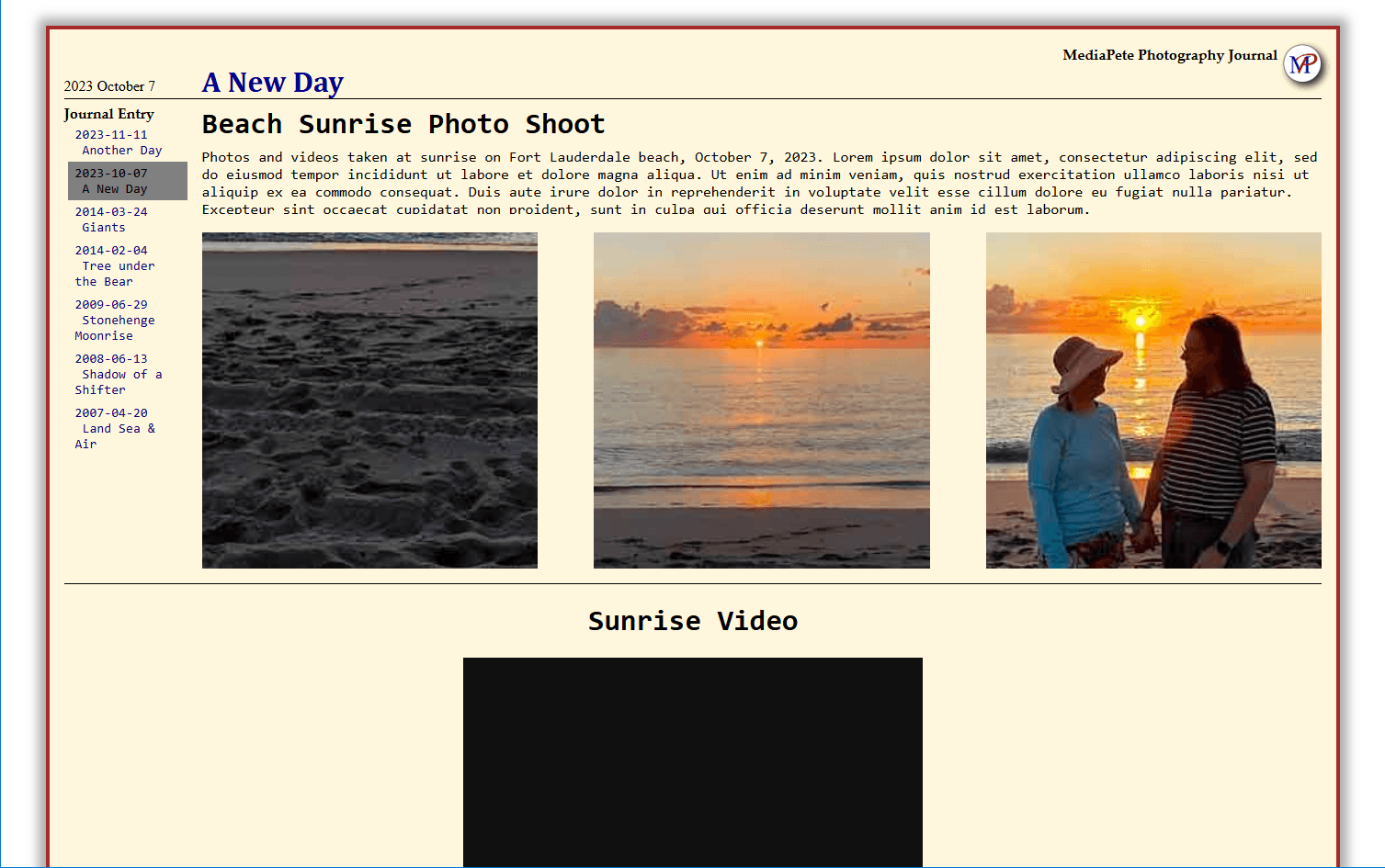The width and height of the screenshot is (1385, 868).
Task: View the "Tree under the Bear" entry
Action: tap(114, 265)
